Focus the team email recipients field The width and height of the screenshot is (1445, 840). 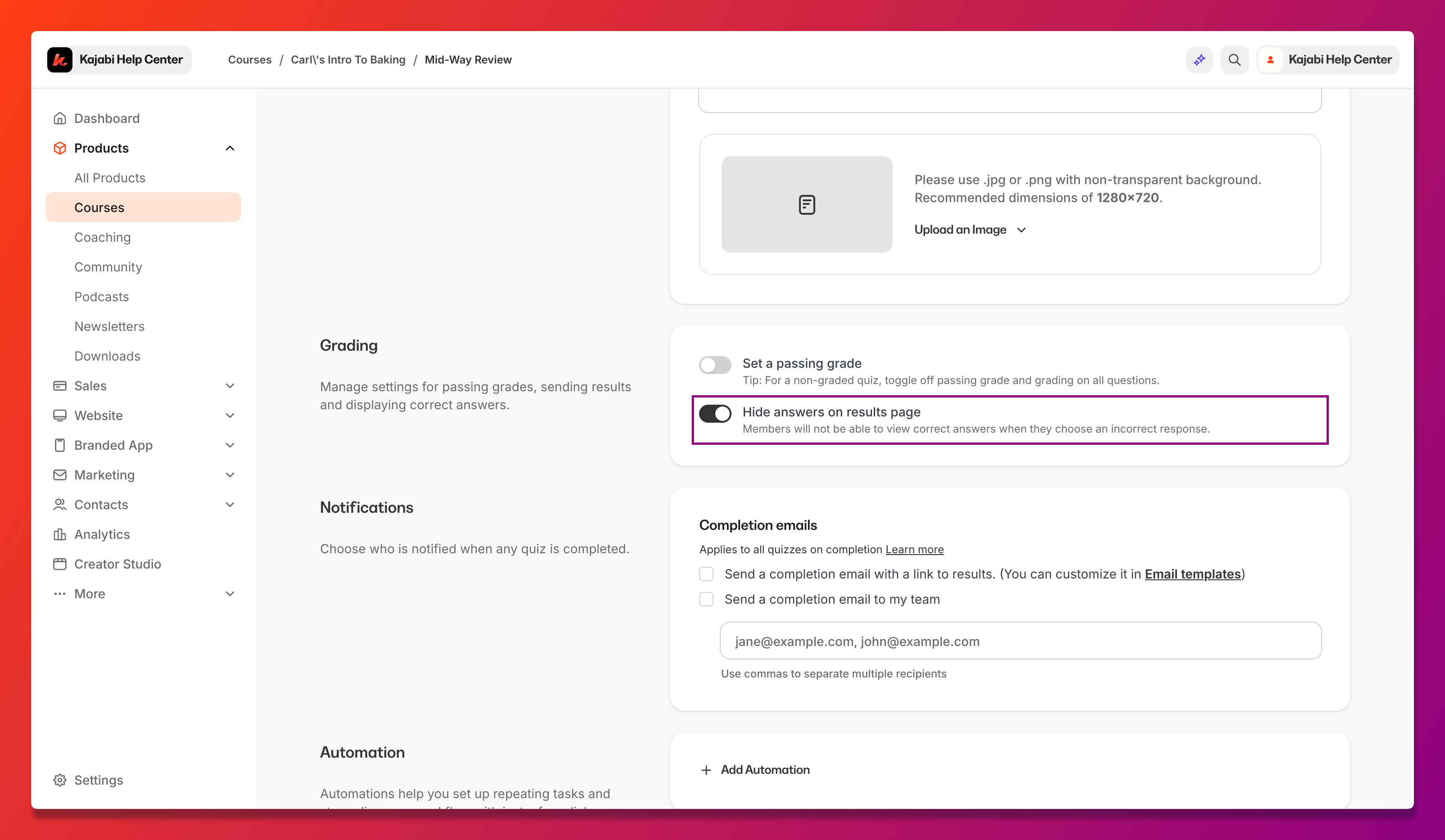tap(1020, 641)
